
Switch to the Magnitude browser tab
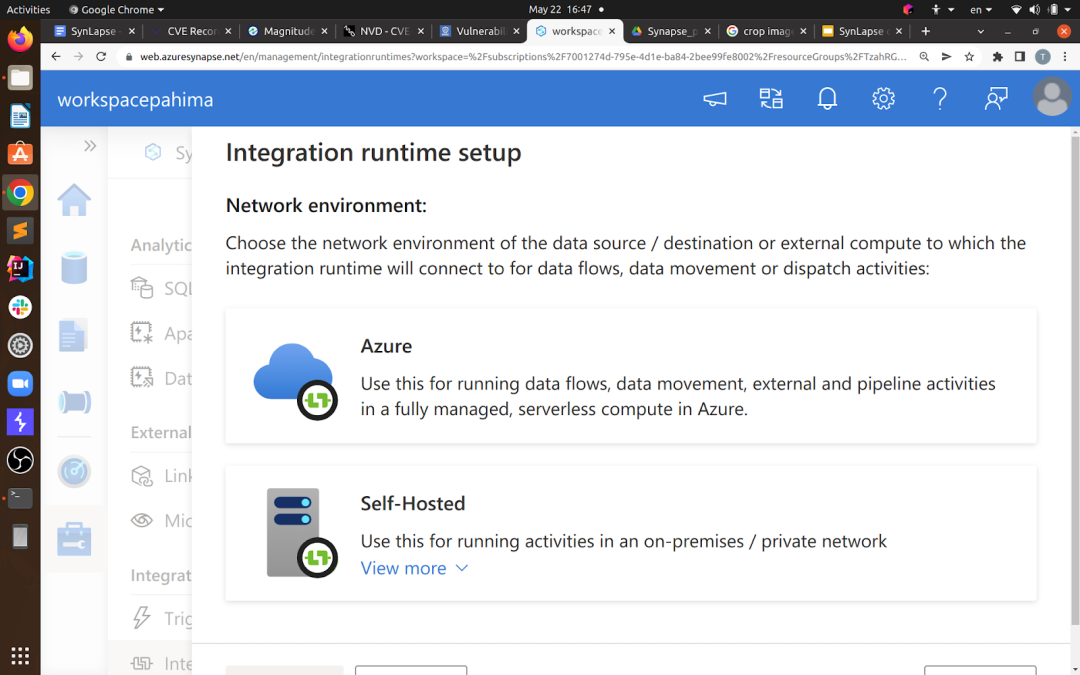(288, 31)
